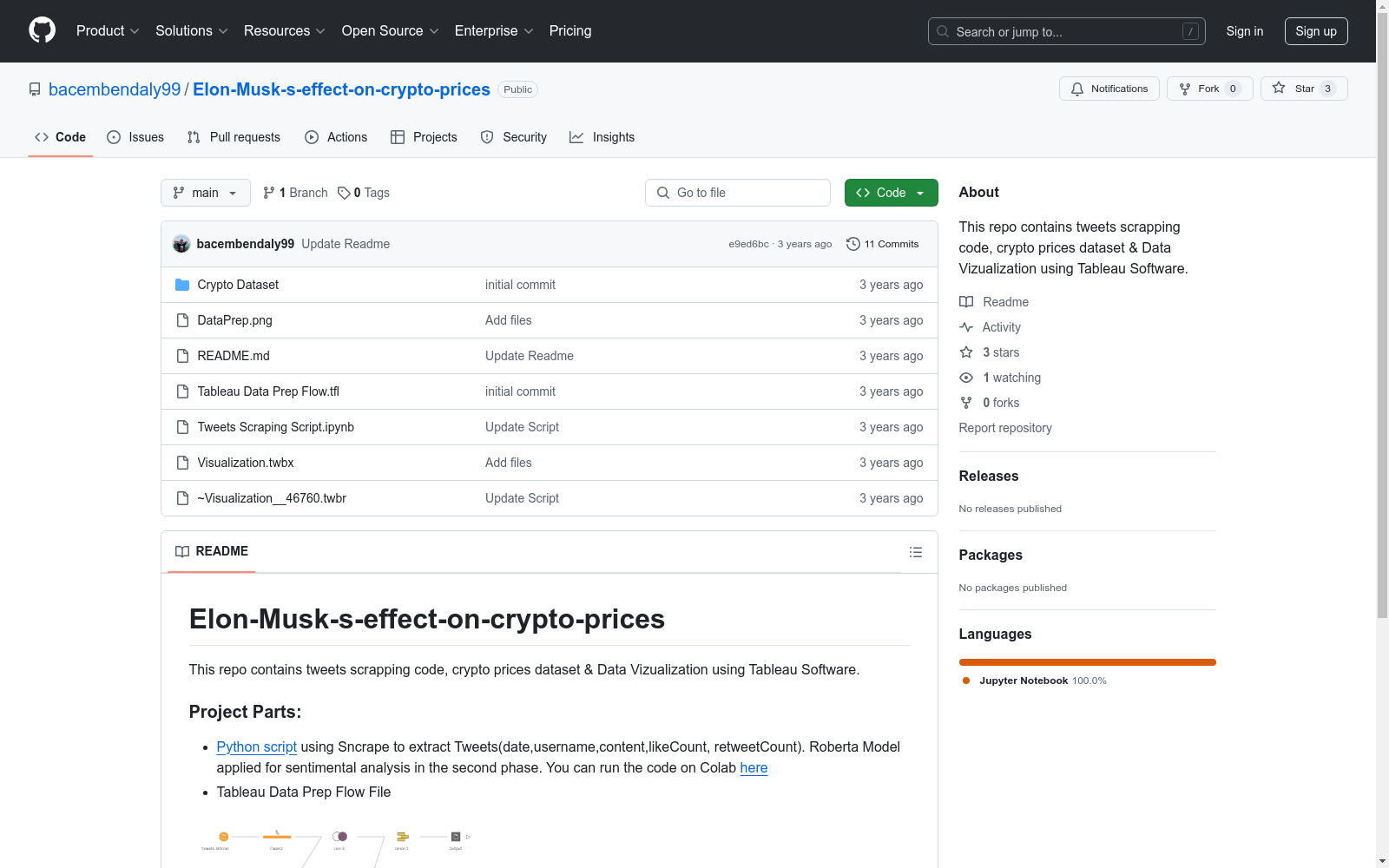Click the Tableau Data Prep Flow.tfl file icon
1389x868 pixels.
[182, 391]
